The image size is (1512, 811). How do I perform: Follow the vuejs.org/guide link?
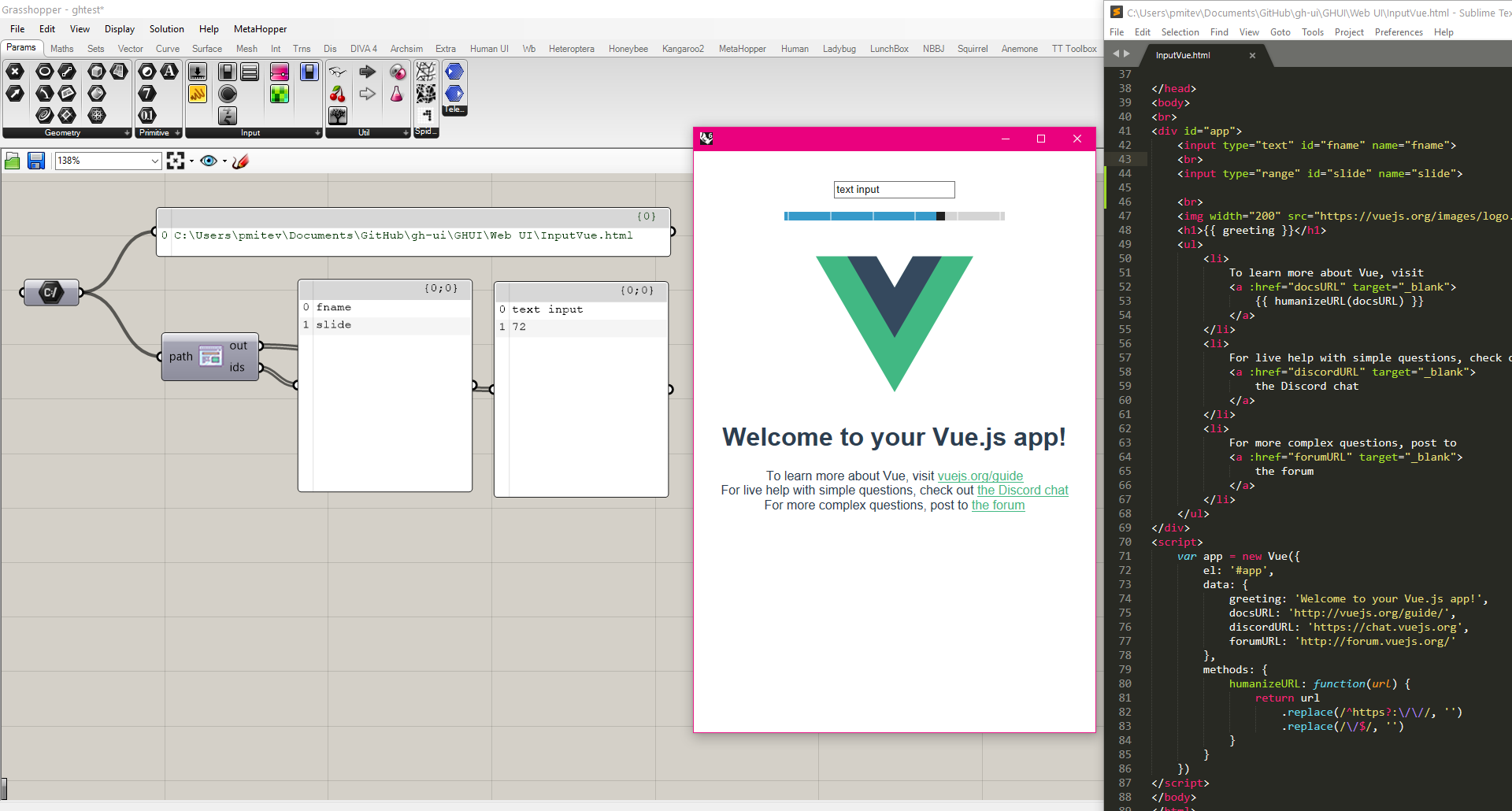(x=980, y=476)
